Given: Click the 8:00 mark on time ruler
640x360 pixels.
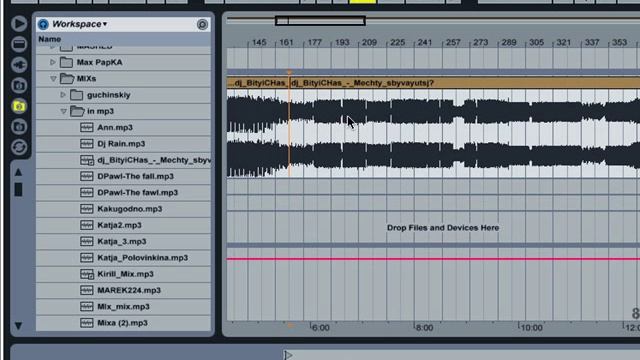Looking at the screenshot, I should click(x=424, y=328).
